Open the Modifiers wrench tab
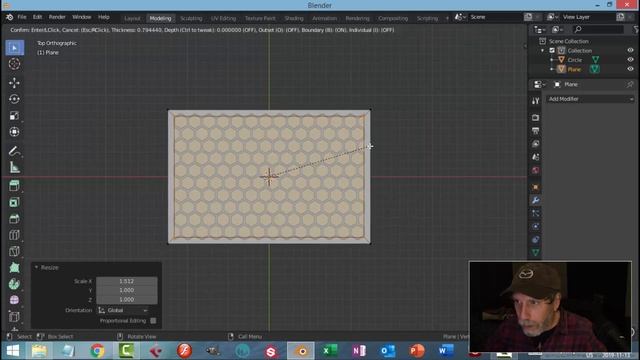 536,200
